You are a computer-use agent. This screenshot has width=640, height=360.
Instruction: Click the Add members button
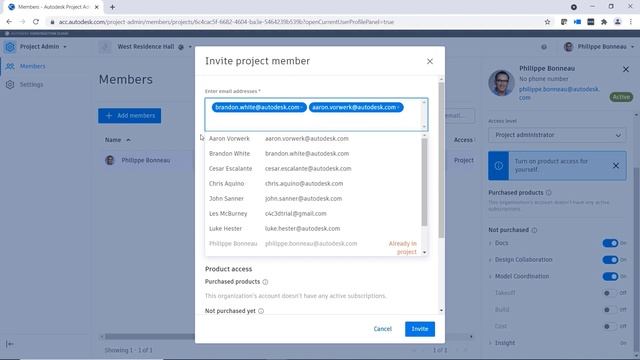[x=129, y=116]
